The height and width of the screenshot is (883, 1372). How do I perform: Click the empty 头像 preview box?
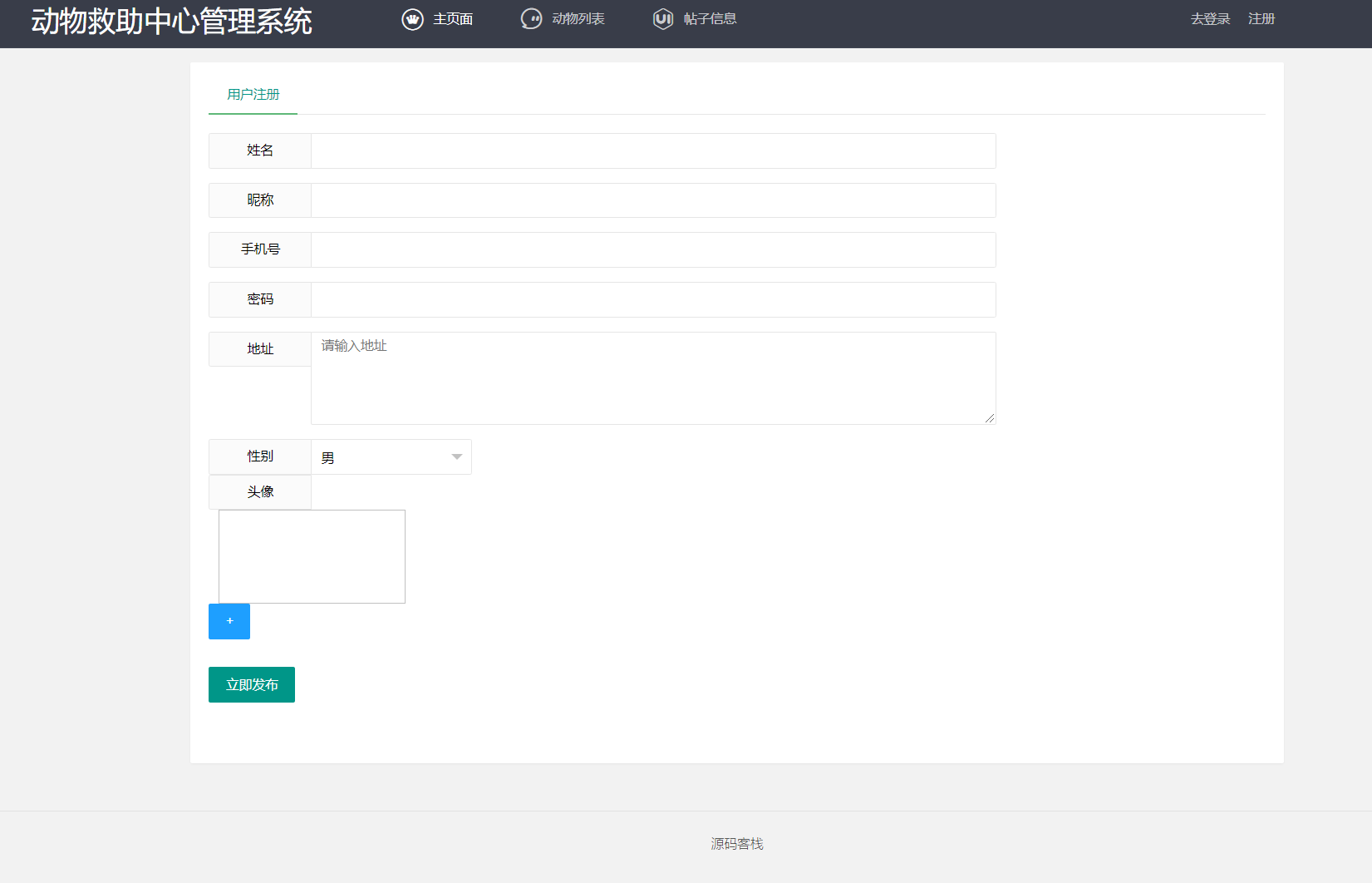[x=312, y=556]
